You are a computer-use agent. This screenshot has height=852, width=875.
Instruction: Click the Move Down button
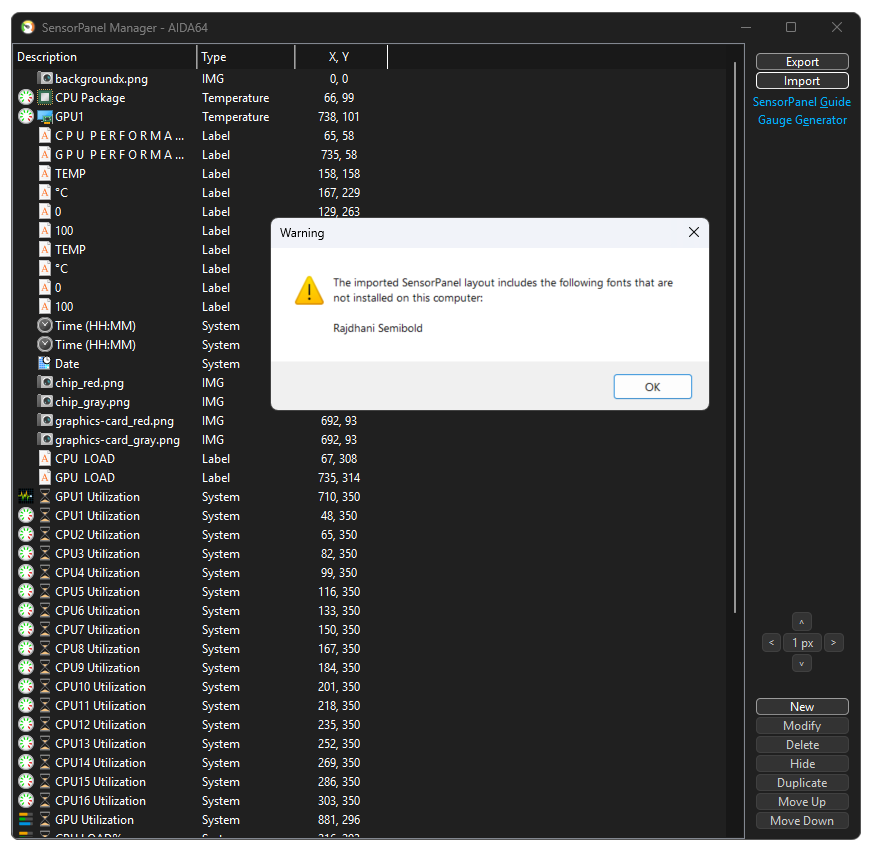click(802, 820)
